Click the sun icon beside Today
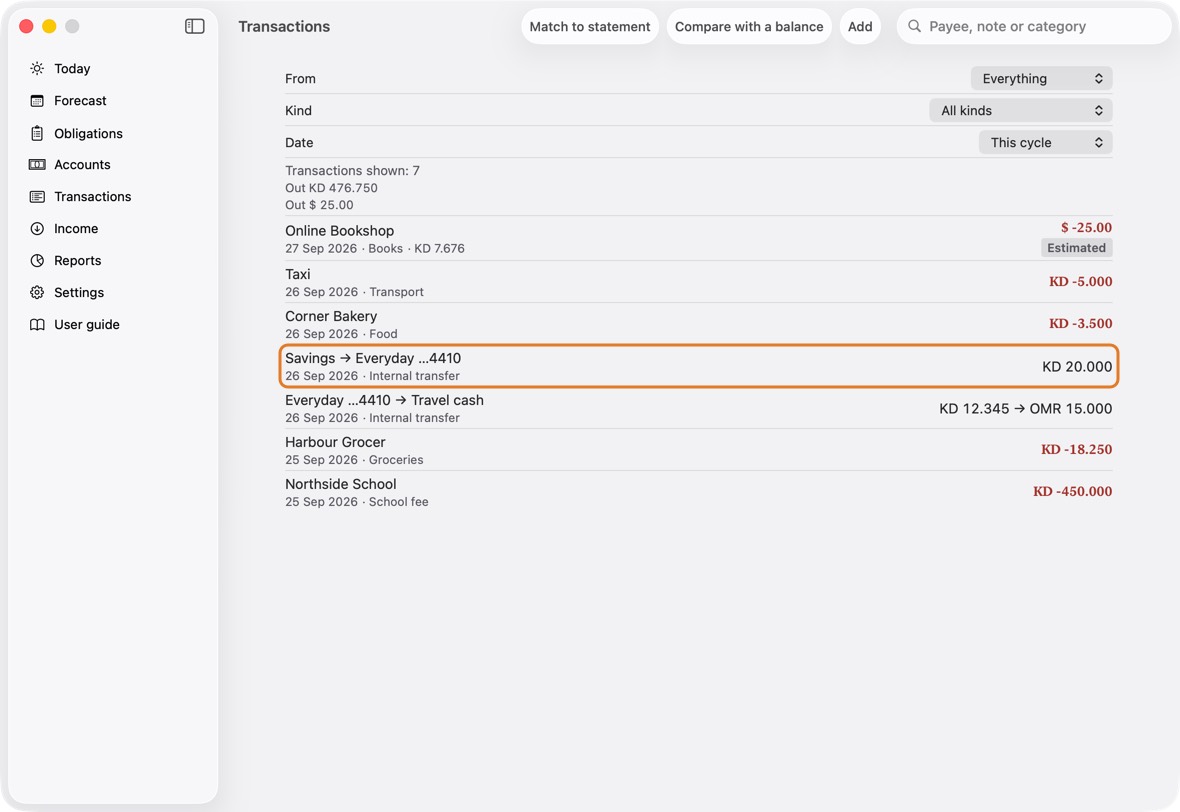Screen dimensions: 1180x812 click(x=37, y=68)
